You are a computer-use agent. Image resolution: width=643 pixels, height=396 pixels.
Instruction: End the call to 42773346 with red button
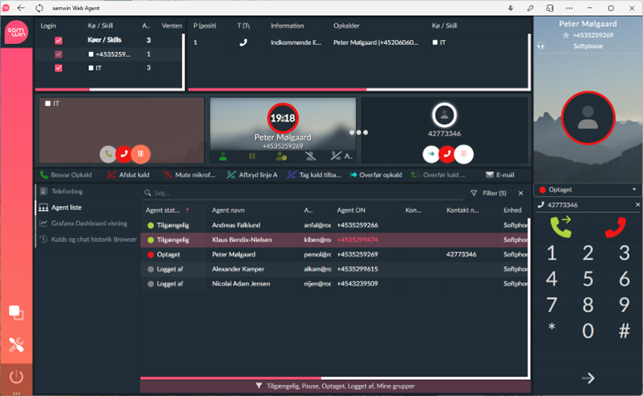pyautogui.click(x=447, y=154)
